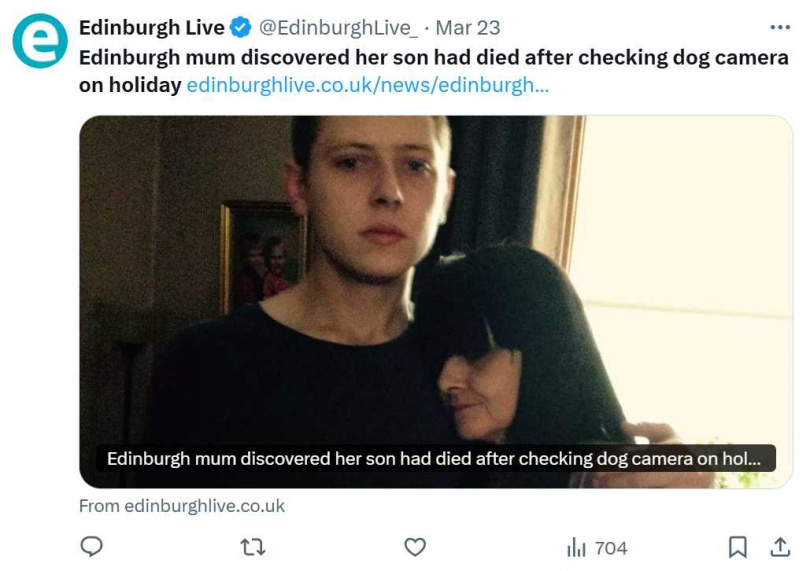Image resolution: width=810 pixels, height=571 pixels.
Task: Open the reply speech bubble icon
Action: (92, 546)
